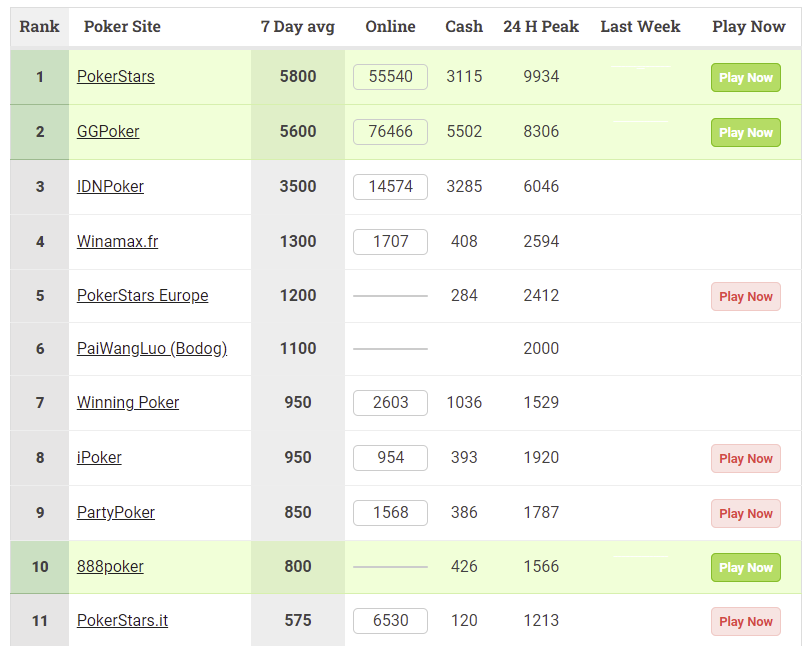808x646 pixels.
Task: Hit Play Now for PokerStars Europe
Action: 745,296
